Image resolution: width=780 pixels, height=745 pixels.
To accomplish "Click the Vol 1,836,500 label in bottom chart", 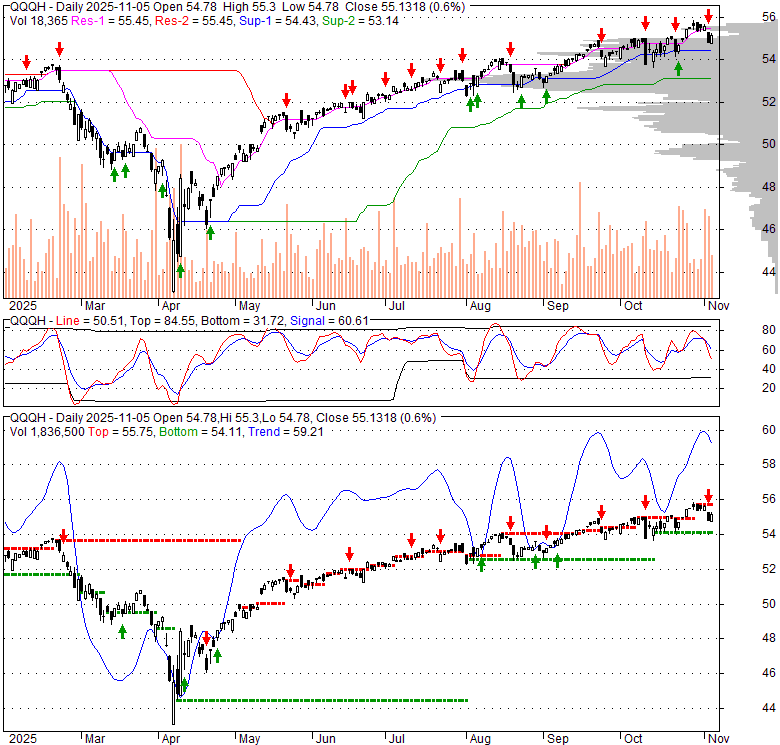I will [46, 431].
